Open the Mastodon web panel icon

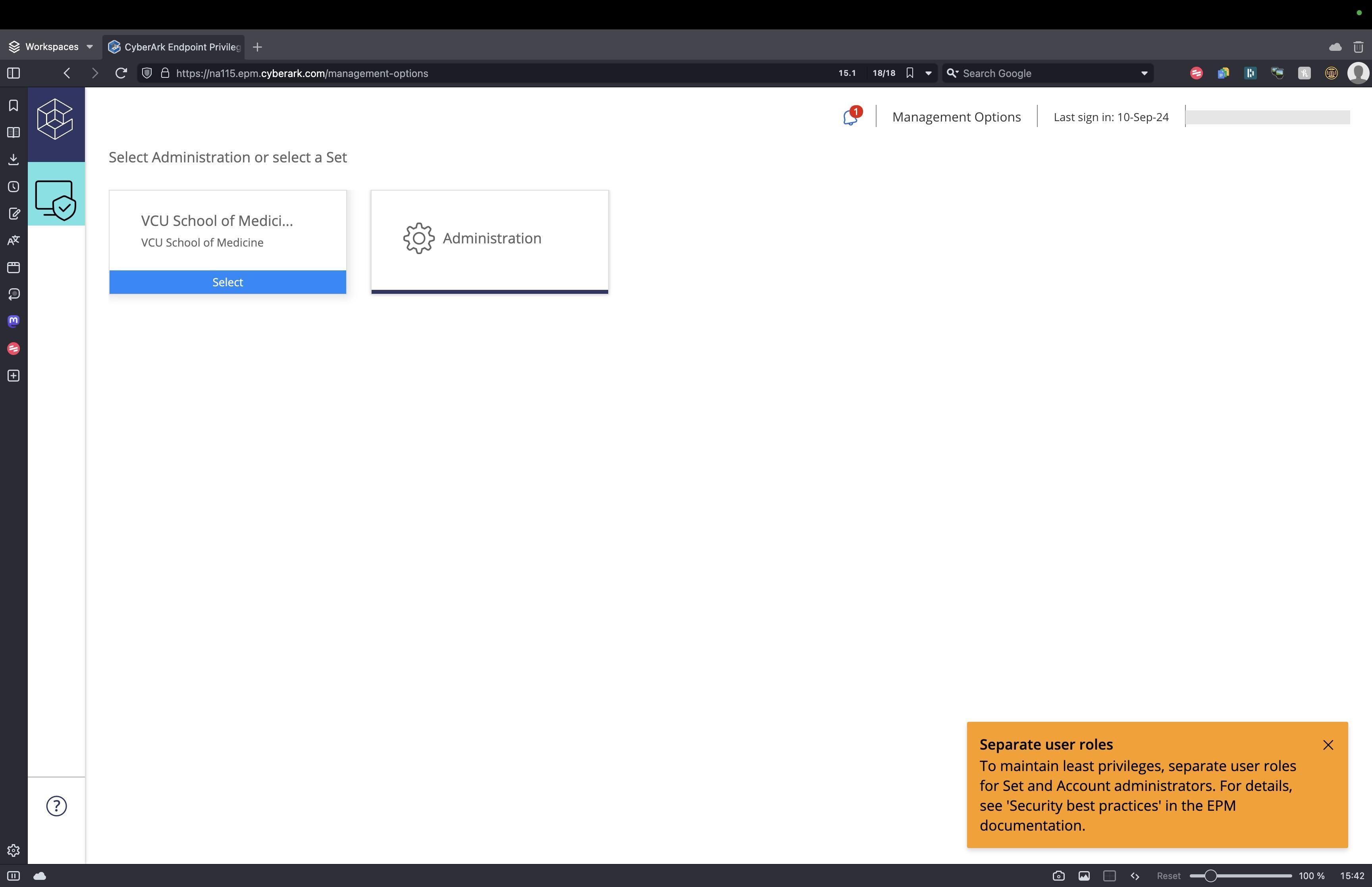tap(13, 321)
